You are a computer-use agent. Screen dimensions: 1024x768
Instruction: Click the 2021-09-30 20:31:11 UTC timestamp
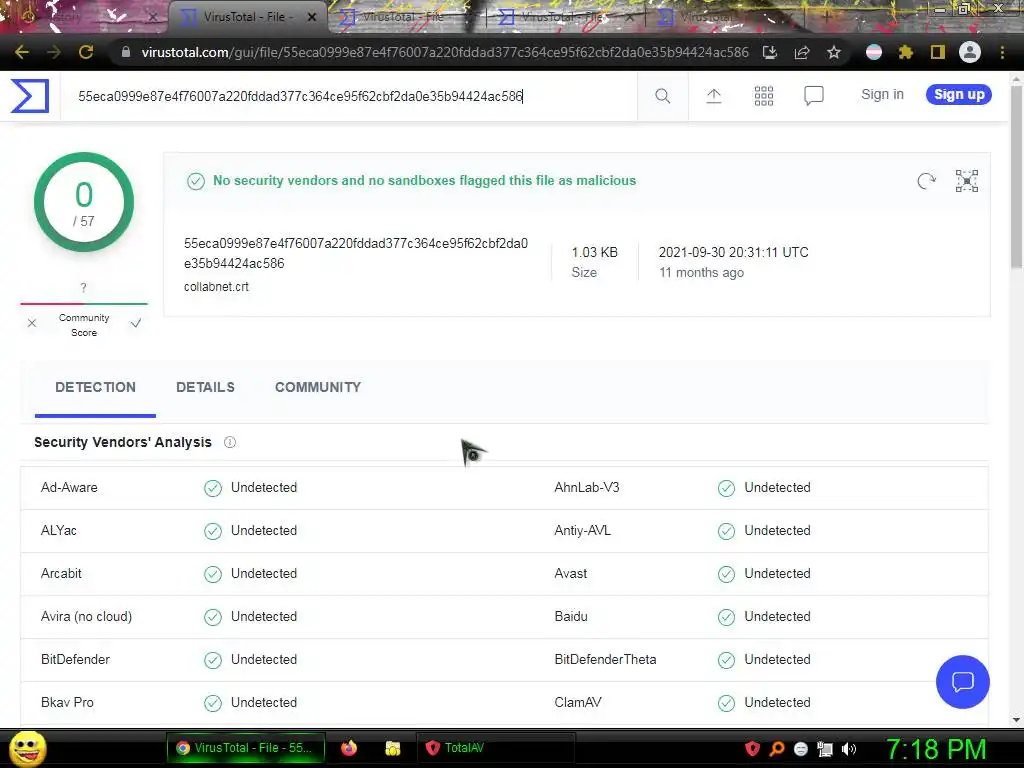pyautogui.click(x=733, y=252)
